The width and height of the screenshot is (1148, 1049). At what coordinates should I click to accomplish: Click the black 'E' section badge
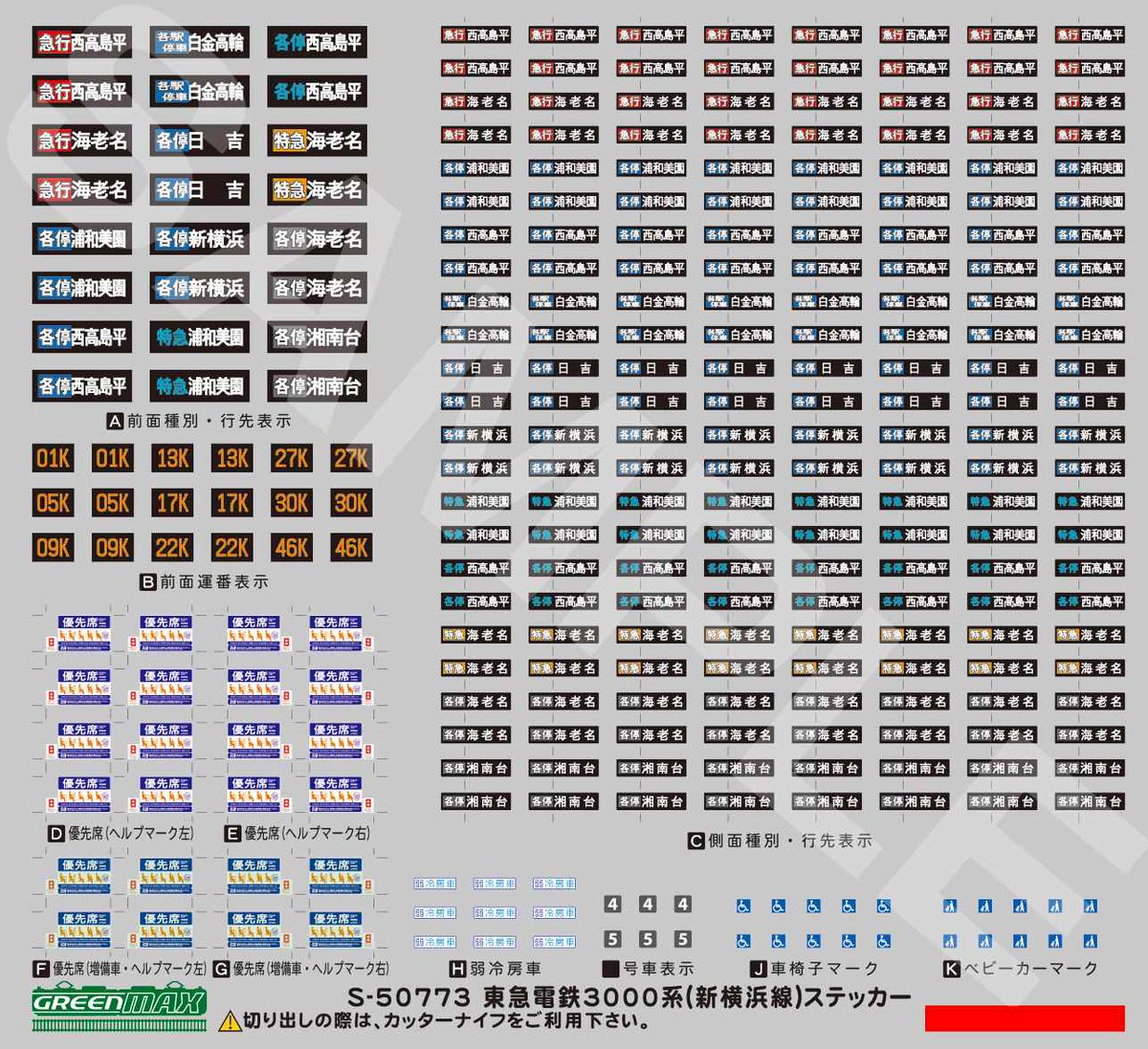point(232,834)
